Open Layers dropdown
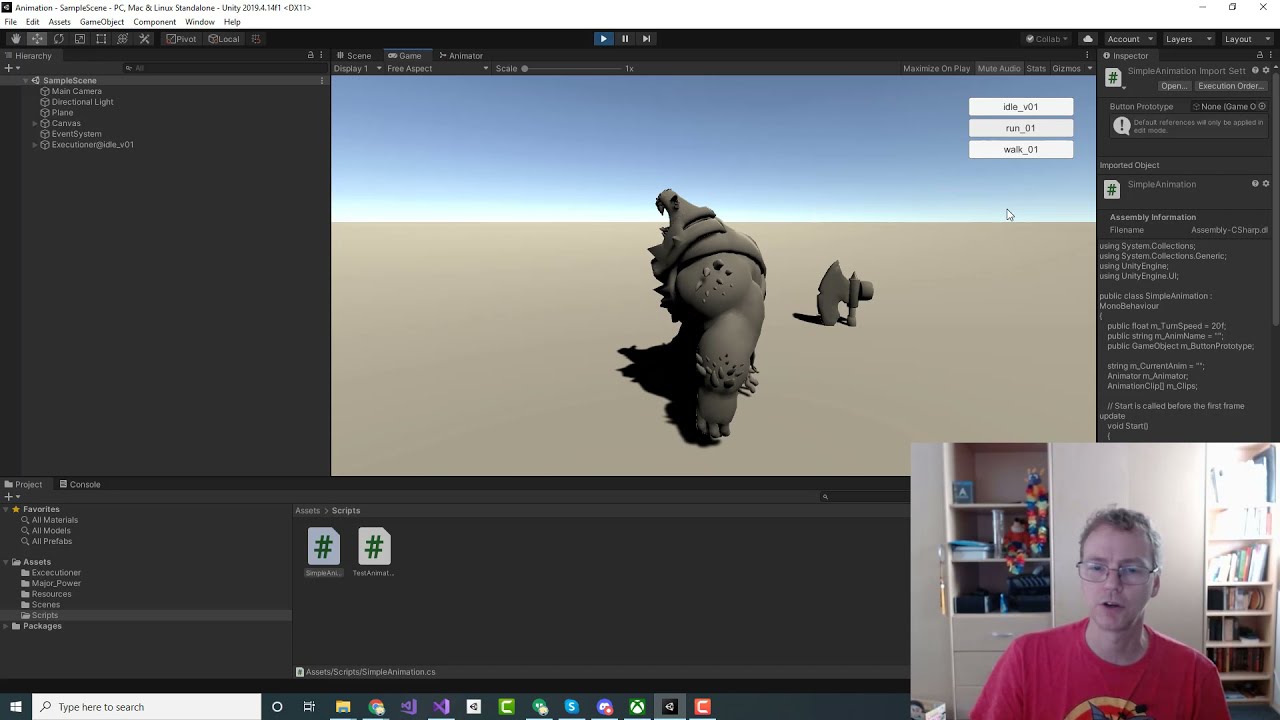This screenshot has width=1280, height=720. [1187, 39]
